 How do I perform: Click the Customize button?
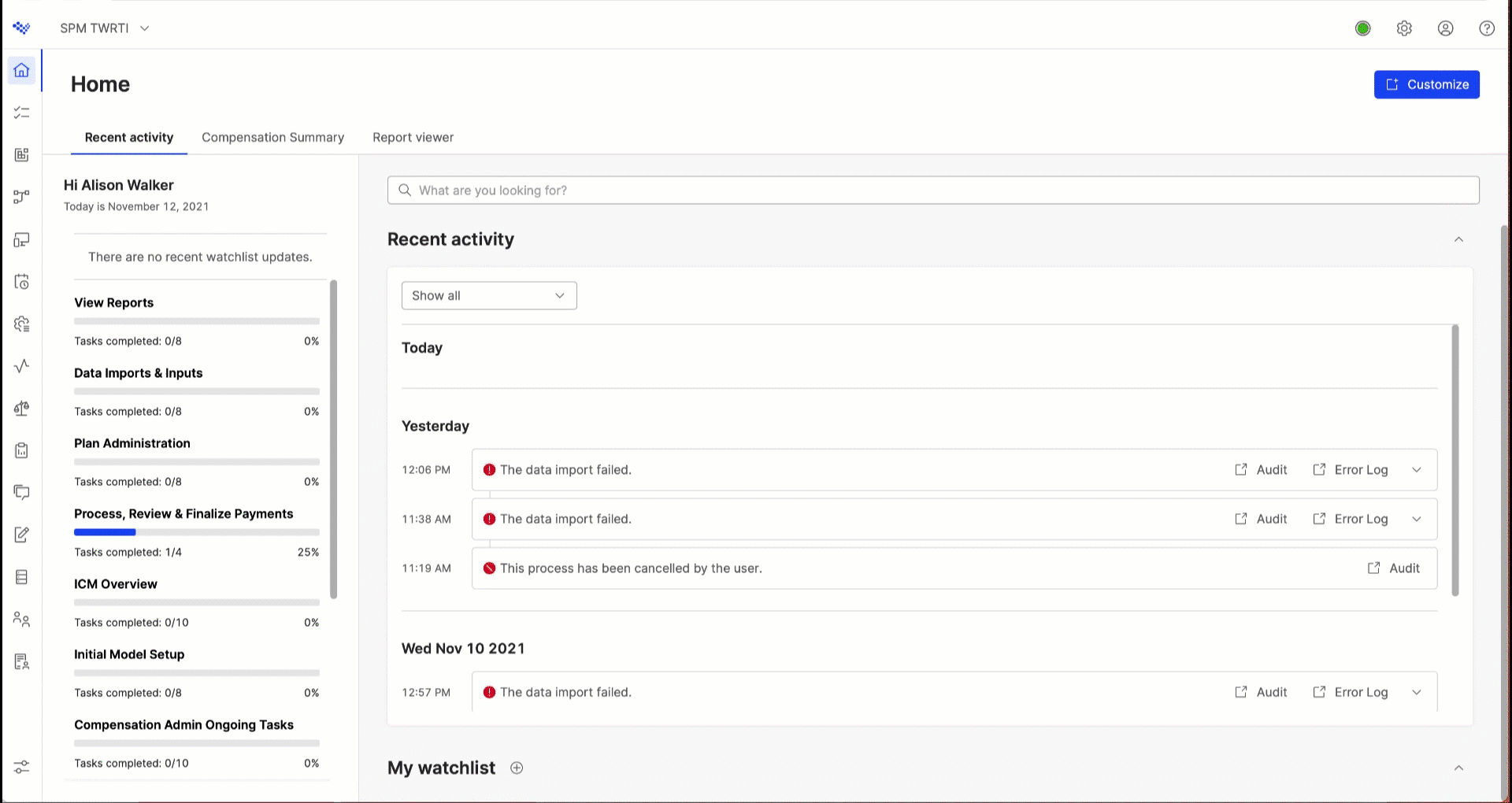pyautogui.click(x=1426, y=84)
